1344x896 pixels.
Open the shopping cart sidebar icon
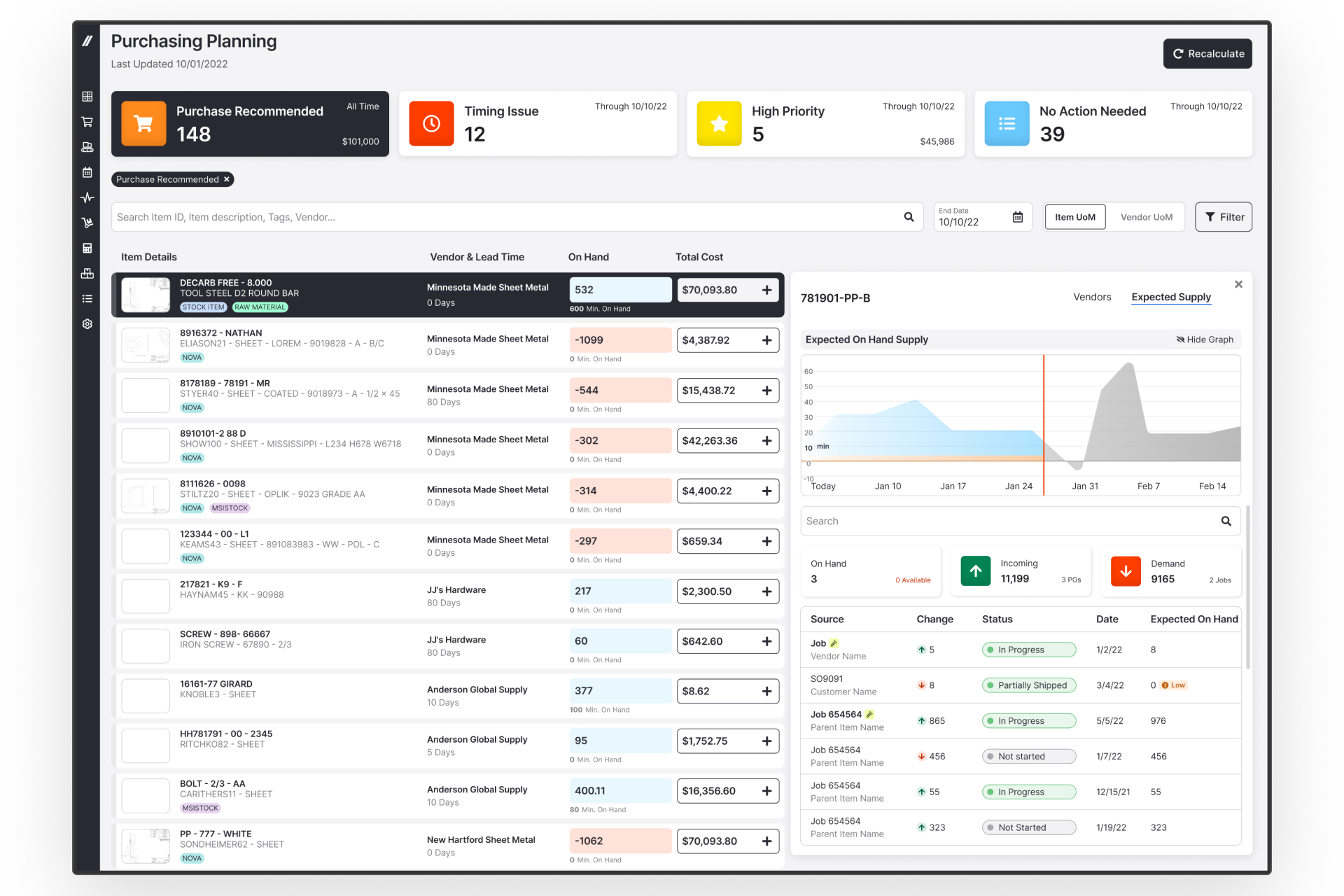click(87, 122)
